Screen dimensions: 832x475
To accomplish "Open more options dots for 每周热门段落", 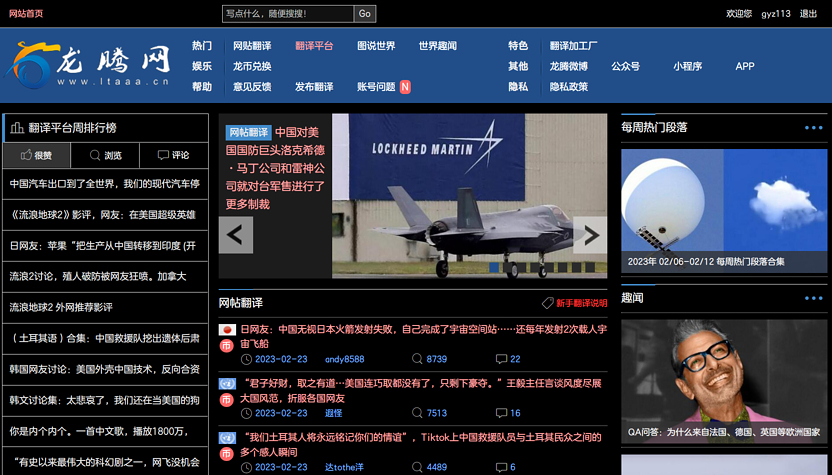I will 813,127.
